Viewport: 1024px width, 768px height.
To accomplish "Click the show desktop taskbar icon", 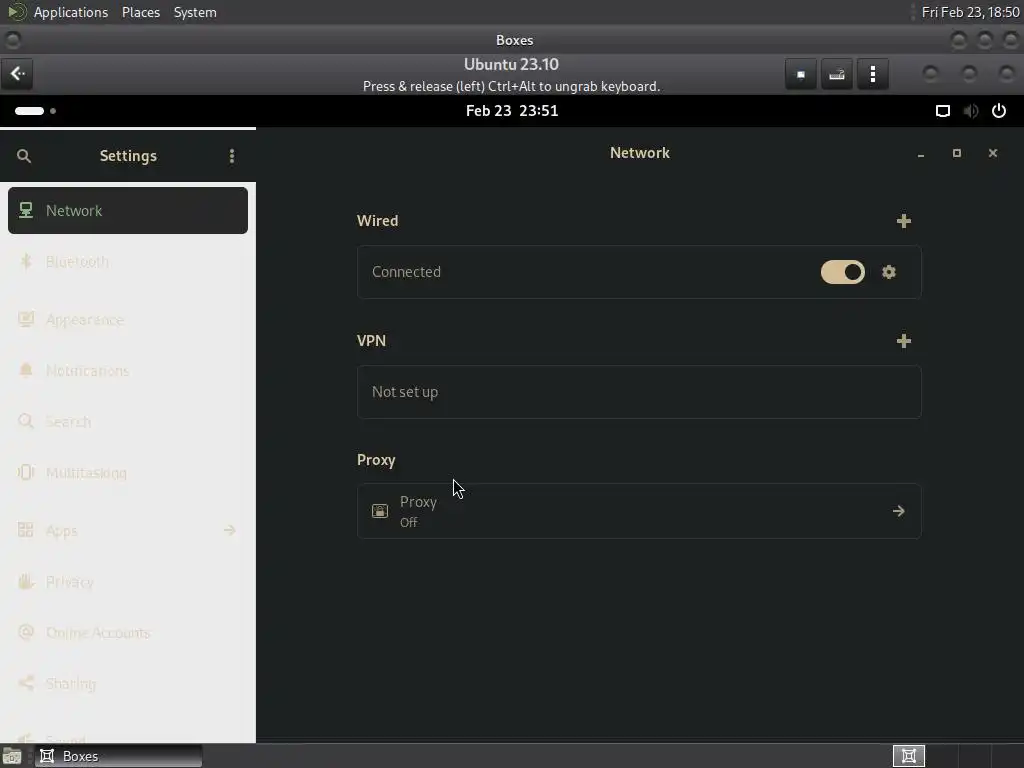I will click(12, 756).
